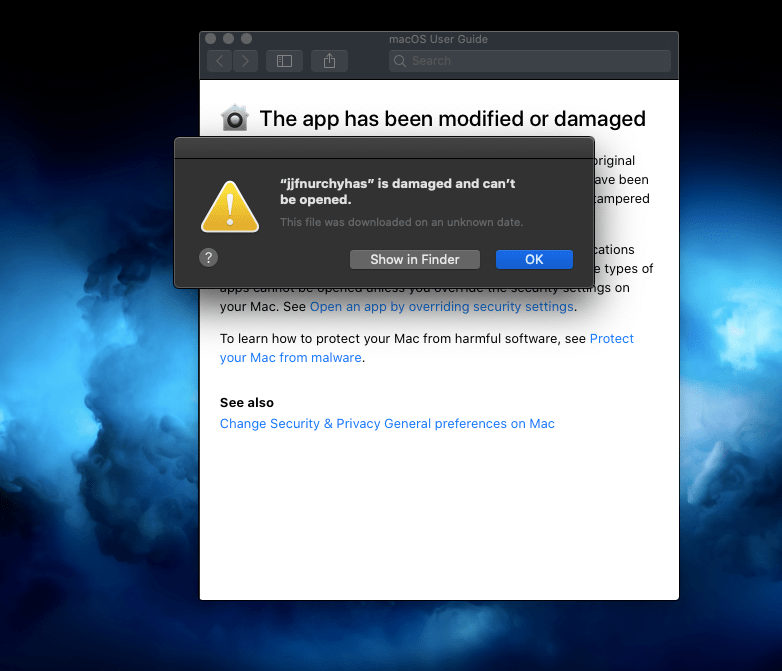Screen dimensions: 782x671
Task: Click the yellow warning triangle icon
Action: coord(230,207)
